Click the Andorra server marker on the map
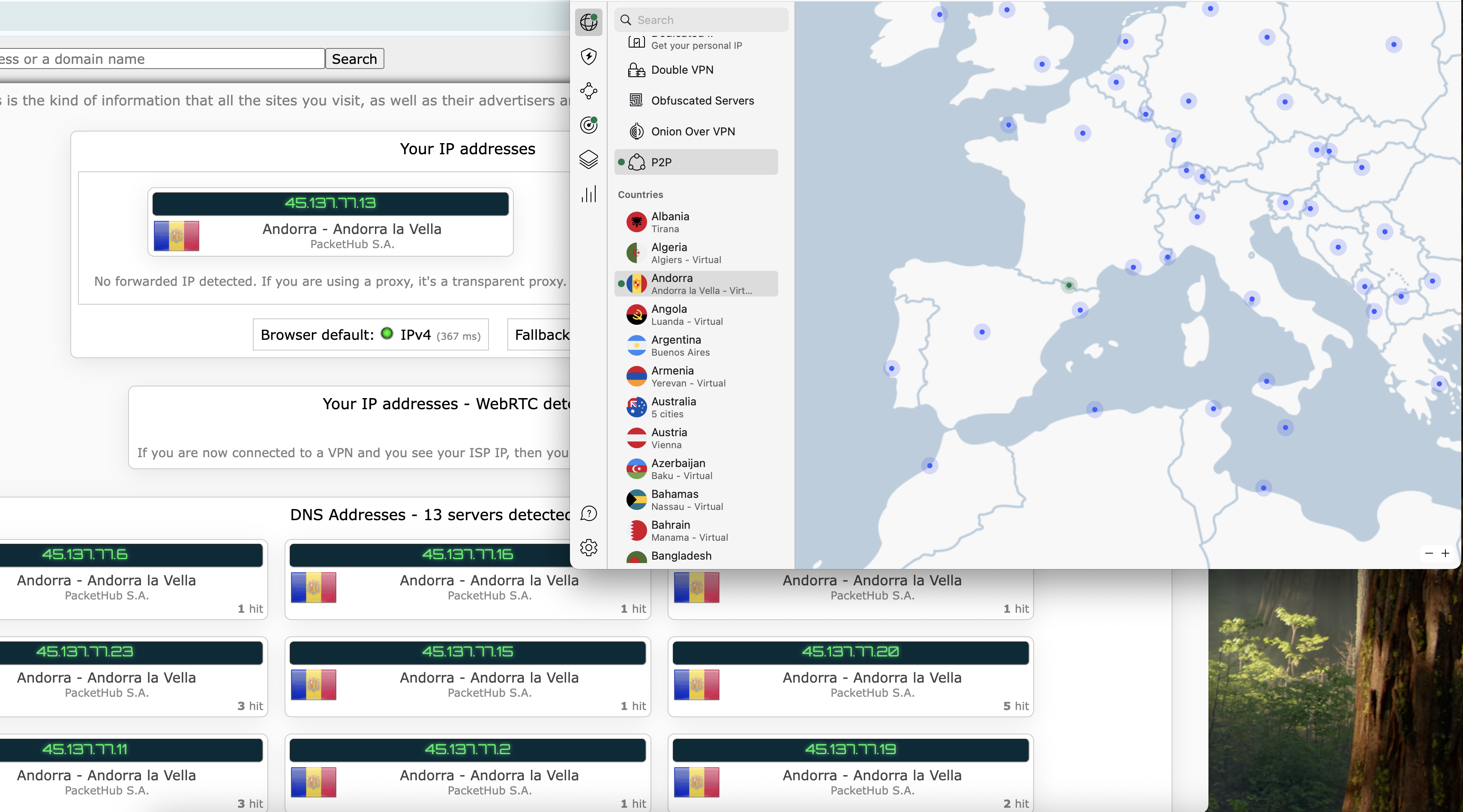Viewport: 1463px width, 812px height. tap(1070, 286)
